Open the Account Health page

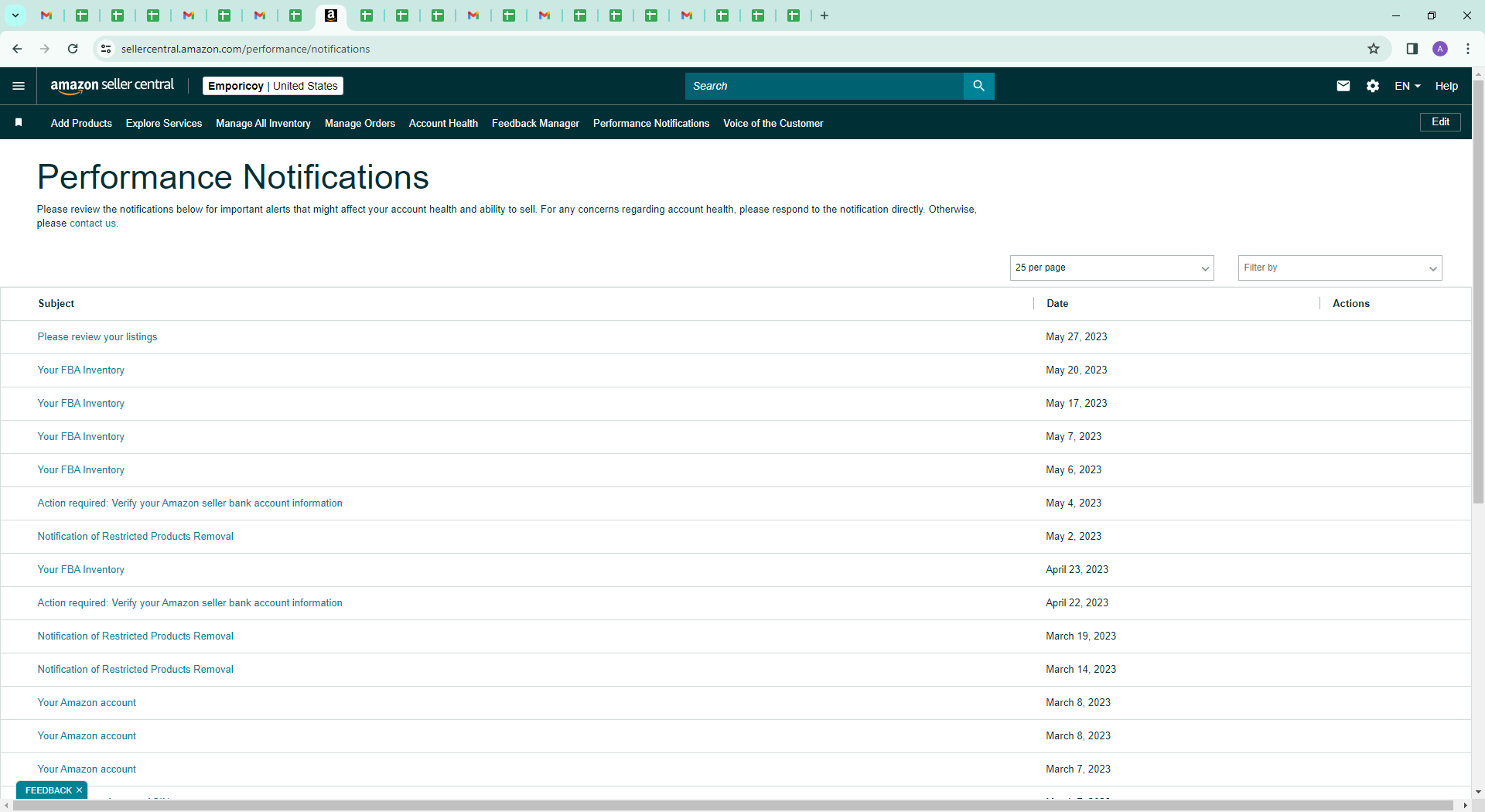tap(443, 123)
